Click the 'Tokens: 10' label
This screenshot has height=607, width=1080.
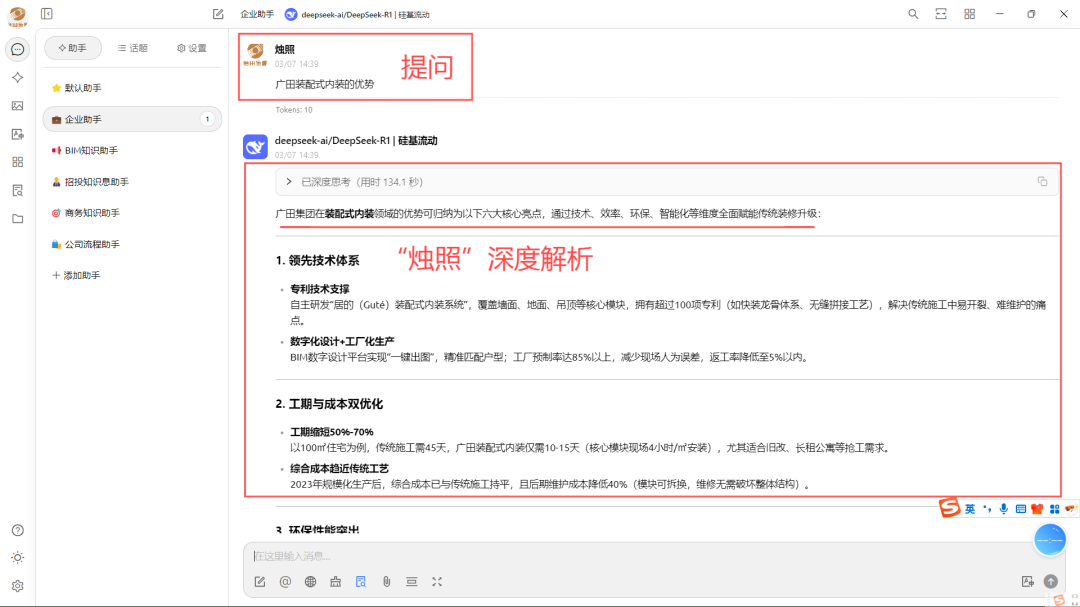coord(293,110)
